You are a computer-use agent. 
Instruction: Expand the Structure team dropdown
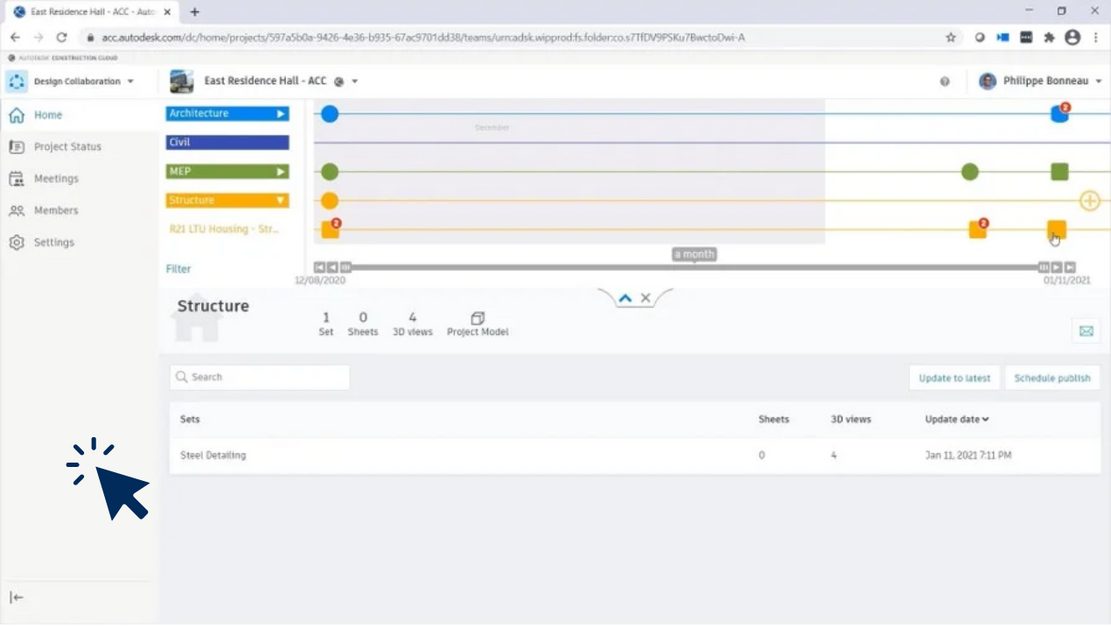coord(281,200)
